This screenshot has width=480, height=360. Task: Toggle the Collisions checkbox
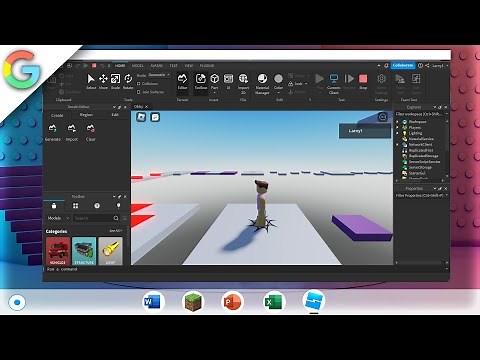tap(139, 84)
